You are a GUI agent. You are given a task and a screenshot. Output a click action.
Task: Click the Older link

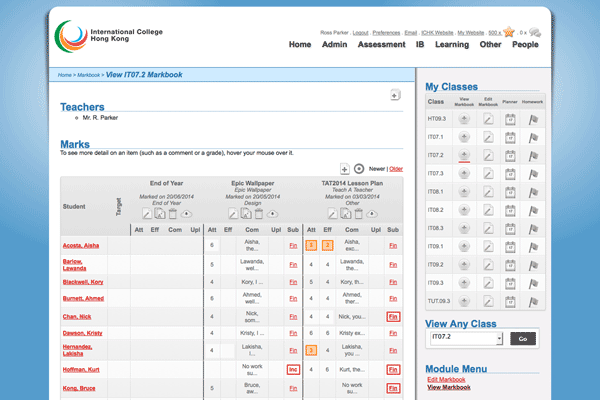coord(396,169)
